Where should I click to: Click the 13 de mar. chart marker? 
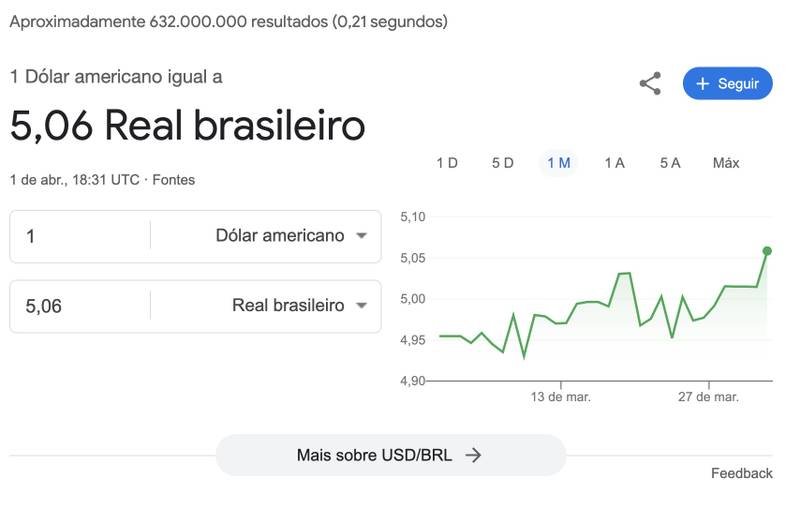[560, 397]
